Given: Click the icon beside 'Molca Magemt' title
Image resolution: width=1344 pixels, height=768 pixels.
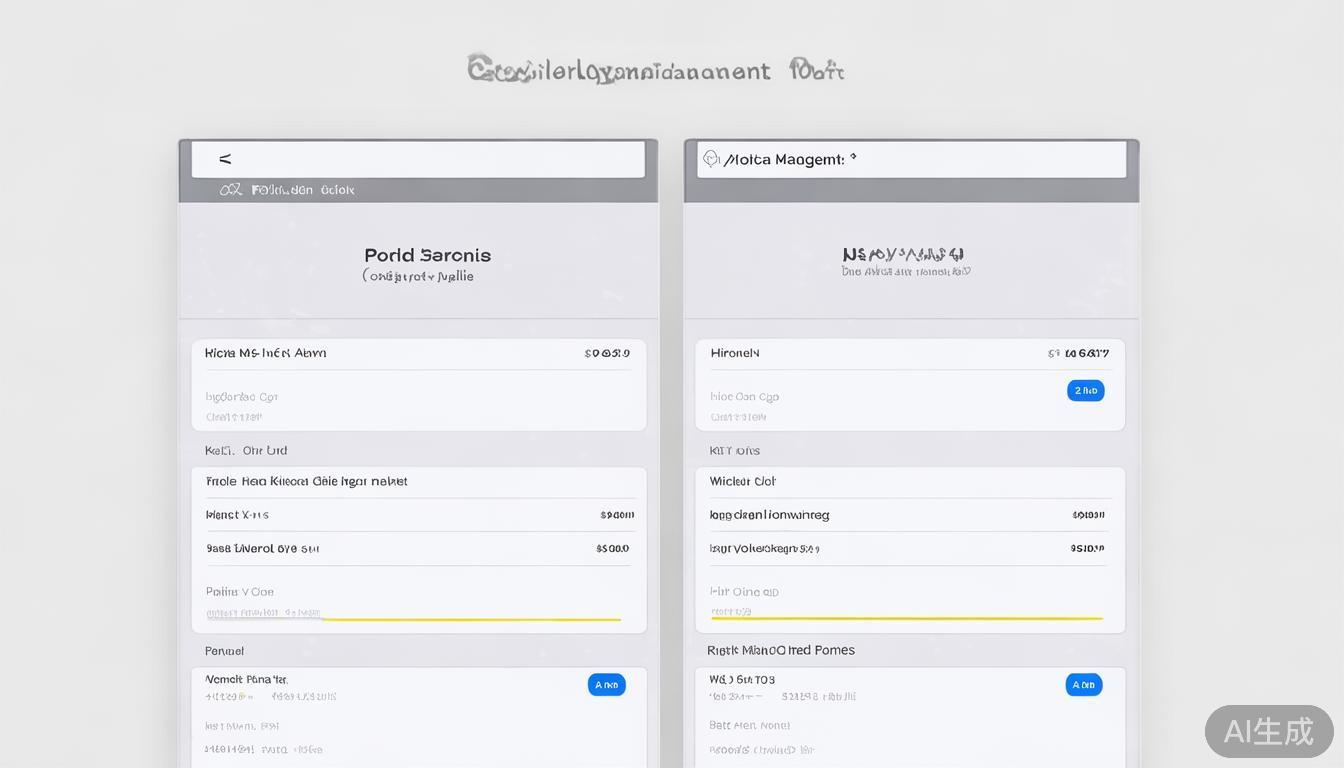Looking at the screenshot, I should pyautogui.click(x=711, y=159).
